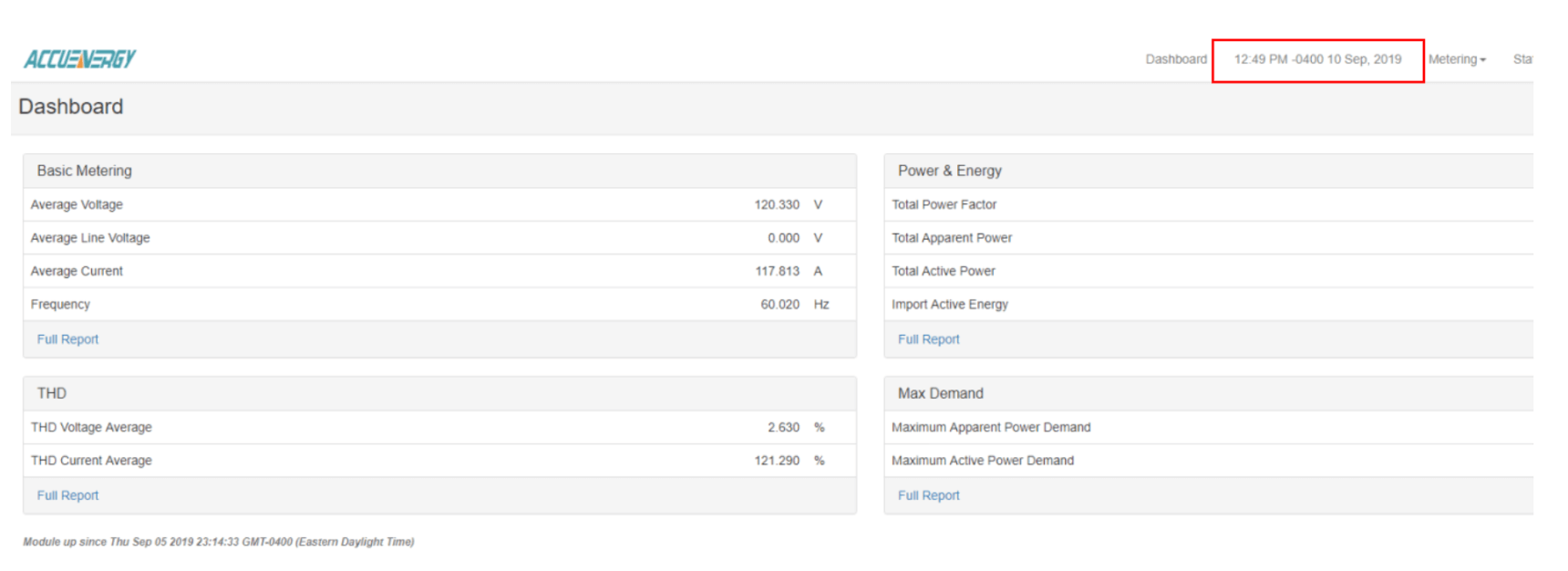This screenshot has width=1568, height=571.
Task: Click the Frequency value 60.020
Action: click(779, 305)
